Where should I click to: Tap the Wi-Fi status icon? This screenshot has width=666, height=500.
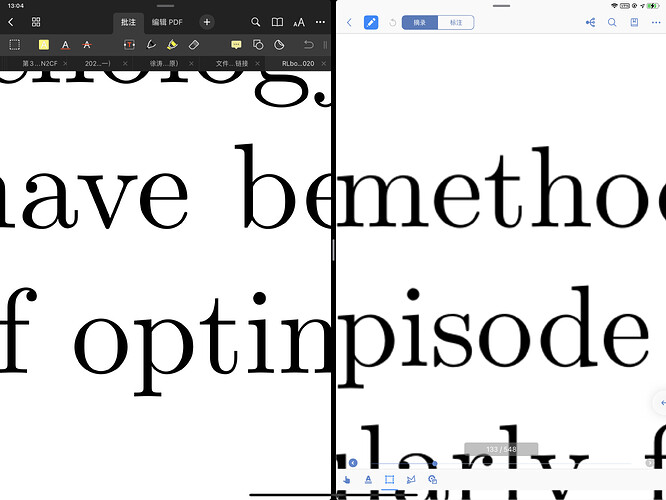click(615, 6)
